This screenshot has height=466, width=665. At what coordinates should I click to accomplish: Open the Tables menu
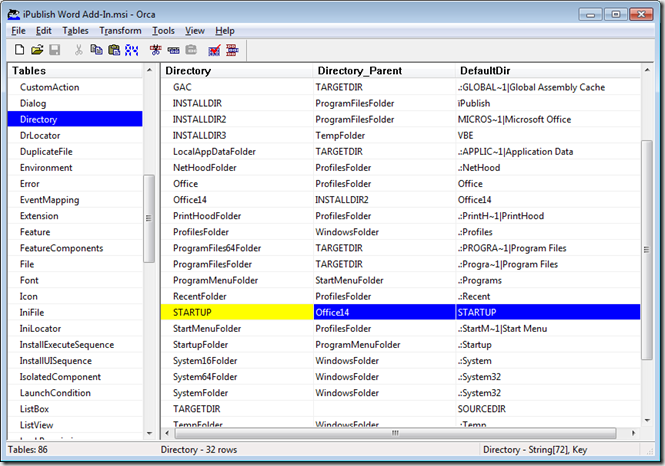point(75,31)
